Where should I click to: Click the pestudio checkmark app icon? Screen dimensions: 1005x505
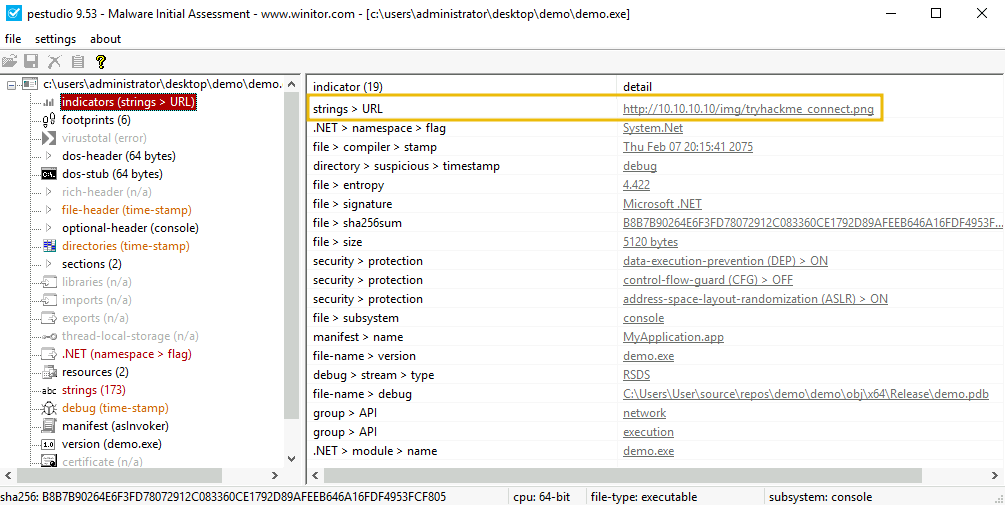pyautogui.click(x=12, y=13)
